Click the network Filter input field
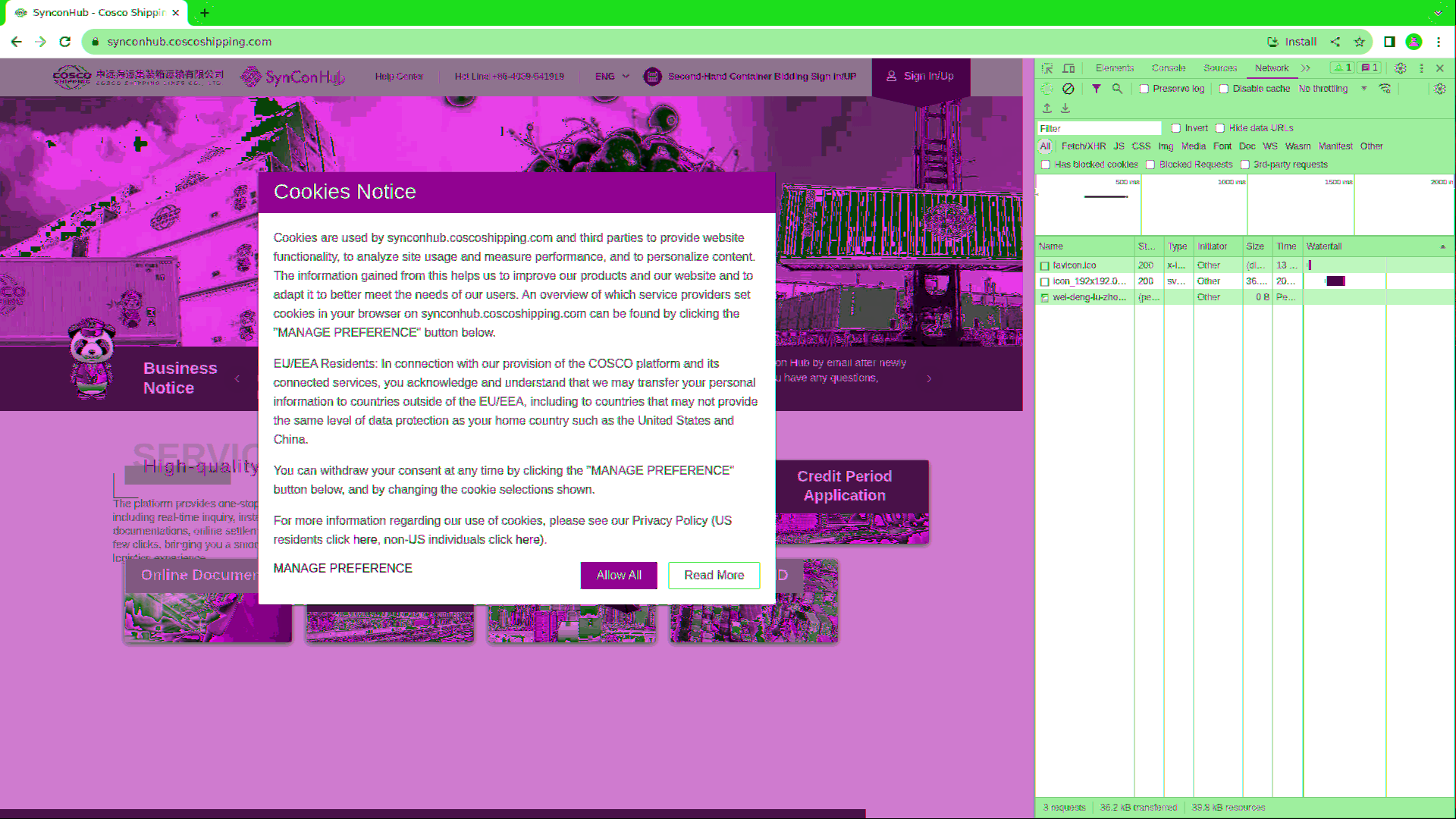1456x819 pixels. pyautogui.click(x=1098, y=127)
